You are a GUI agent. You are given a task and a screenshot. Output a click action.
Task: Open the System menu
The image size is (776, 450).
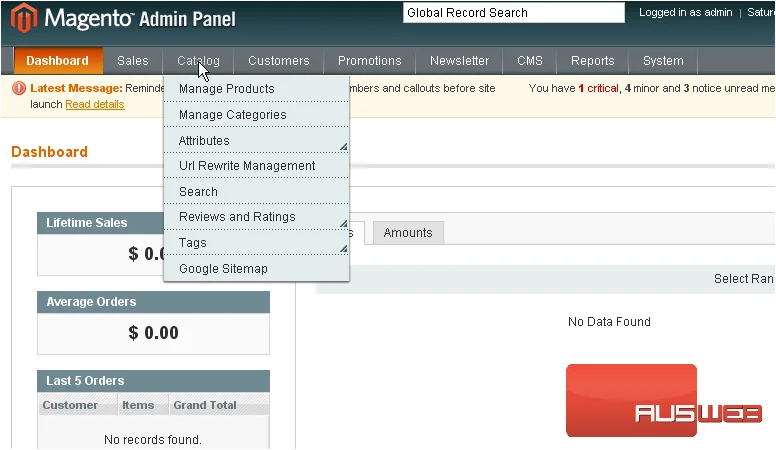tap(663, 61)
